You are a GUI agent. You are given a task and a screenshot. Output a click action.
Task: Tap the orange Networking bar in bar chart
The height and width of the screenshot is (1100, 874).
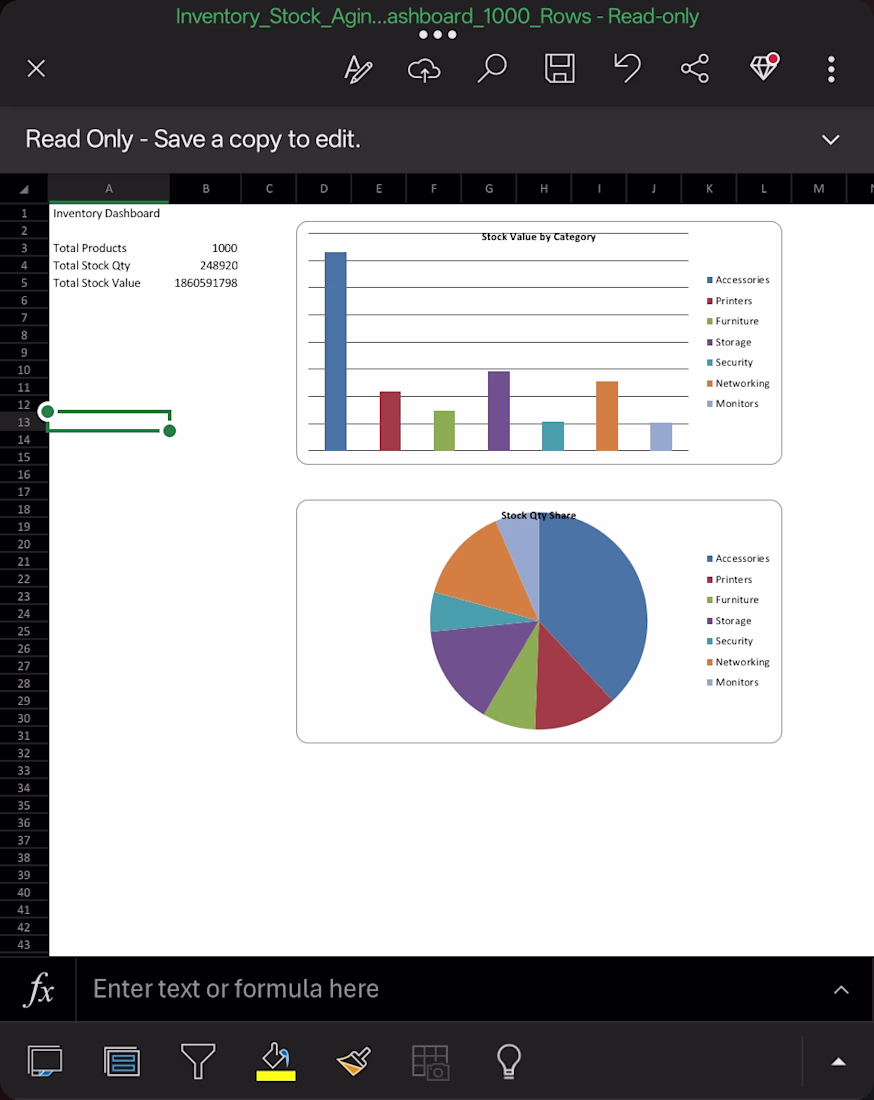tap(607, 416)
